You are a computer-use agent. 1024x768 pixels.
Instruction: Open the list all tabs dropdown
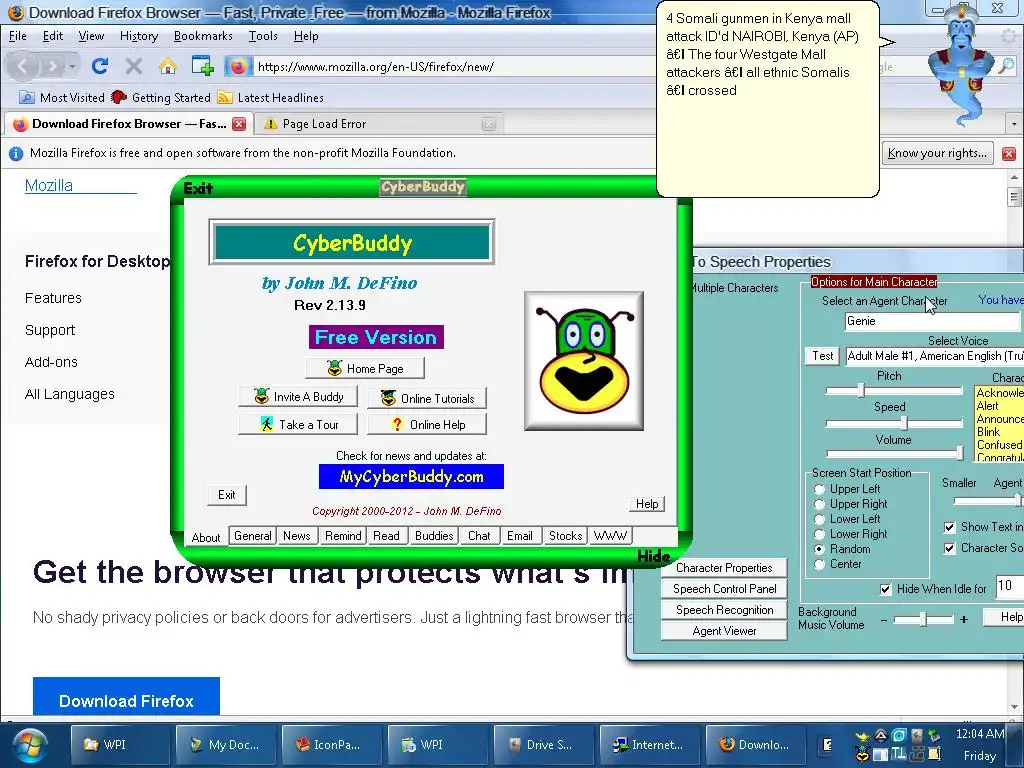[1014, 123]
